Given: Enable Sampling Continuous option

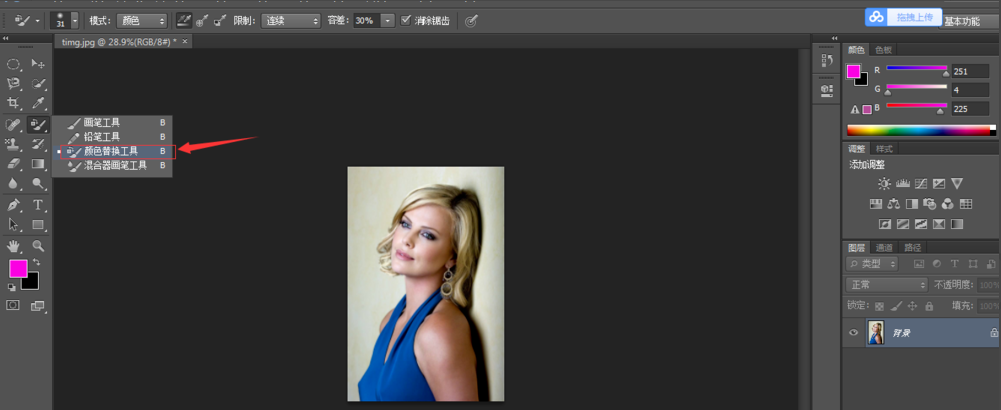Looking at the screenshot, I should [183, 20].
